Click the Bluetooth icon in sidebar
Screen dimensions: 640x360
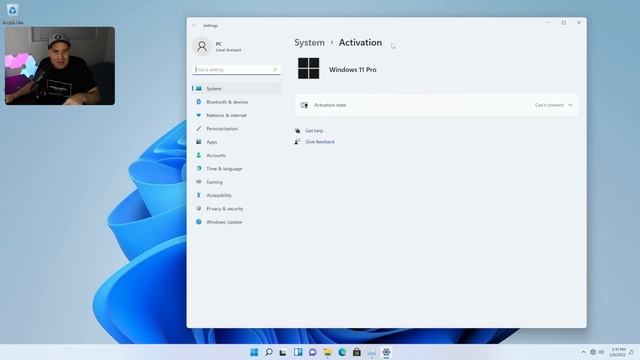pos(199,102)
